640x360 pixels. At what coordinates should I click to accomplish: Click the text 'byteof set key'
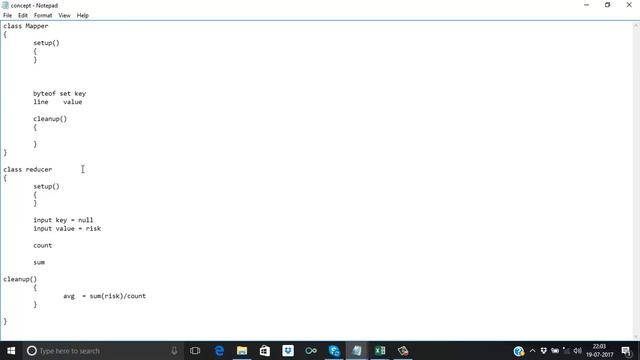(x=60, y=93)
